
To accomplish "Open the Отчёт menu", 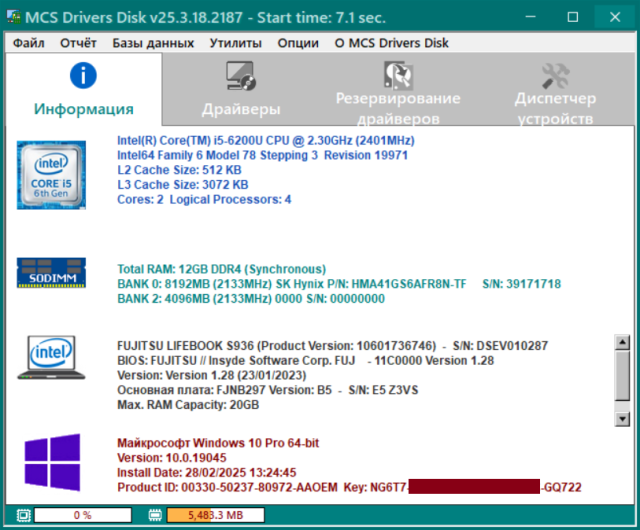I will [78, 43].
